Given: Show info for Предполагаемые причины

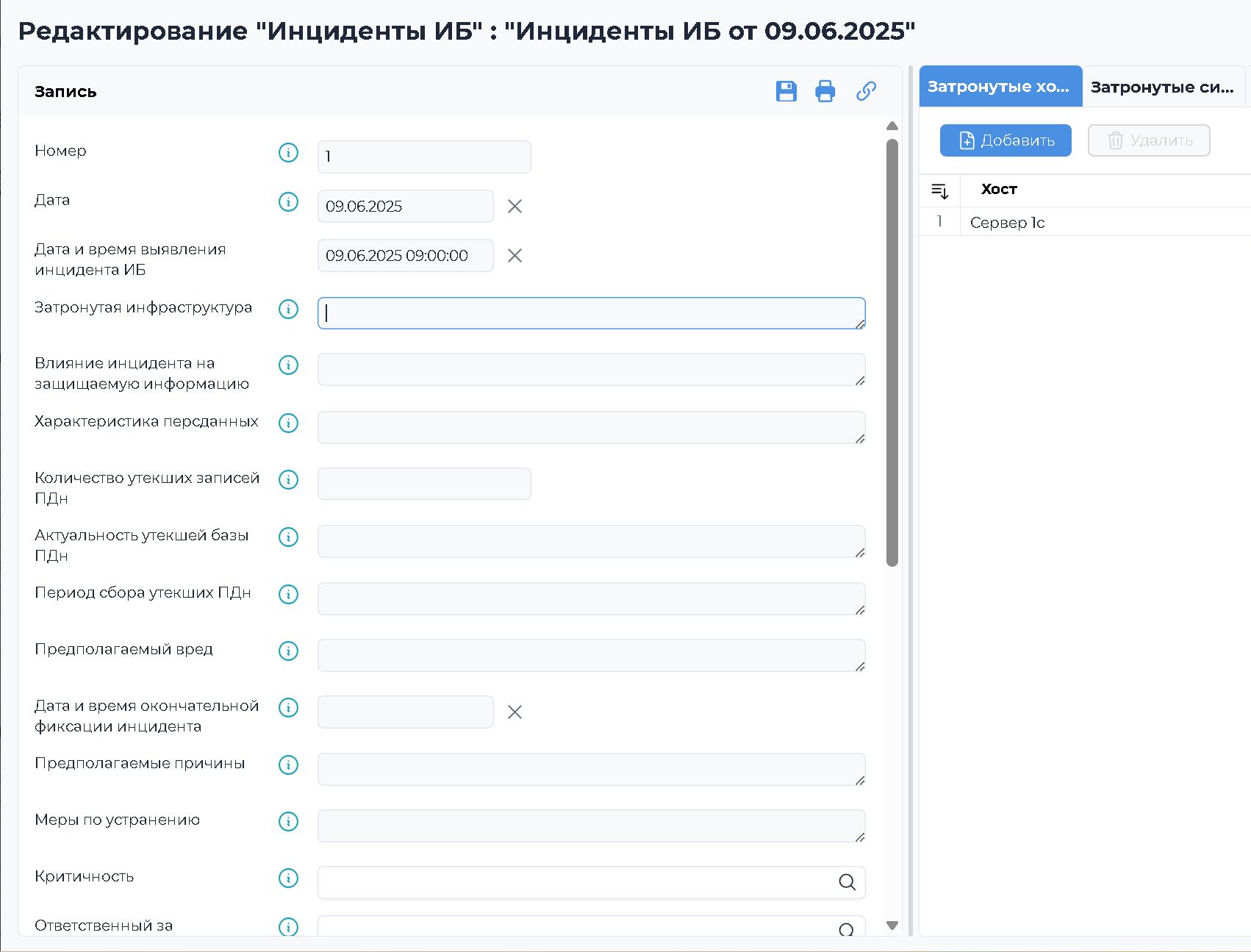Looking at the screenshot, I should pyautogui.click(x=289, y=765).
